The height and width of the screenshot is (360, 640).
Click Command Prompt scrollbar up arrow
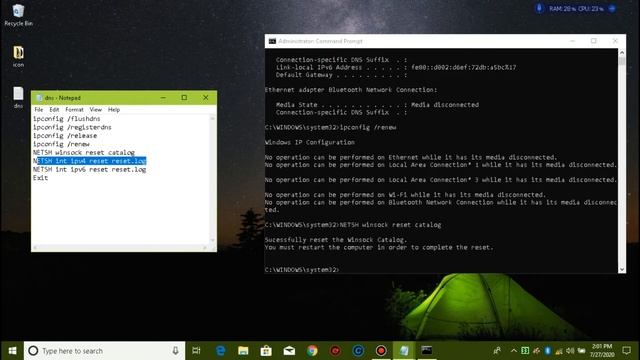point(622,53)
